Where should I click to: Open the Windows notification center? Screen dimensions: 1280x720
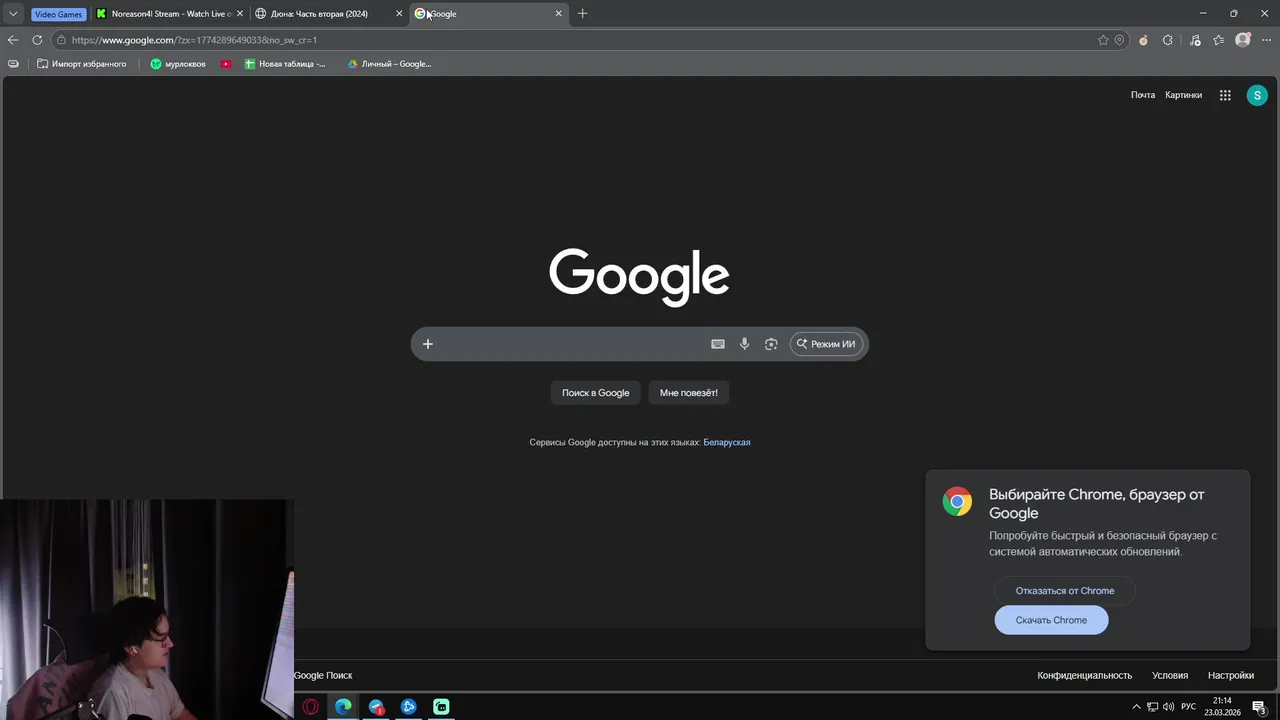tap(1259, 707)
